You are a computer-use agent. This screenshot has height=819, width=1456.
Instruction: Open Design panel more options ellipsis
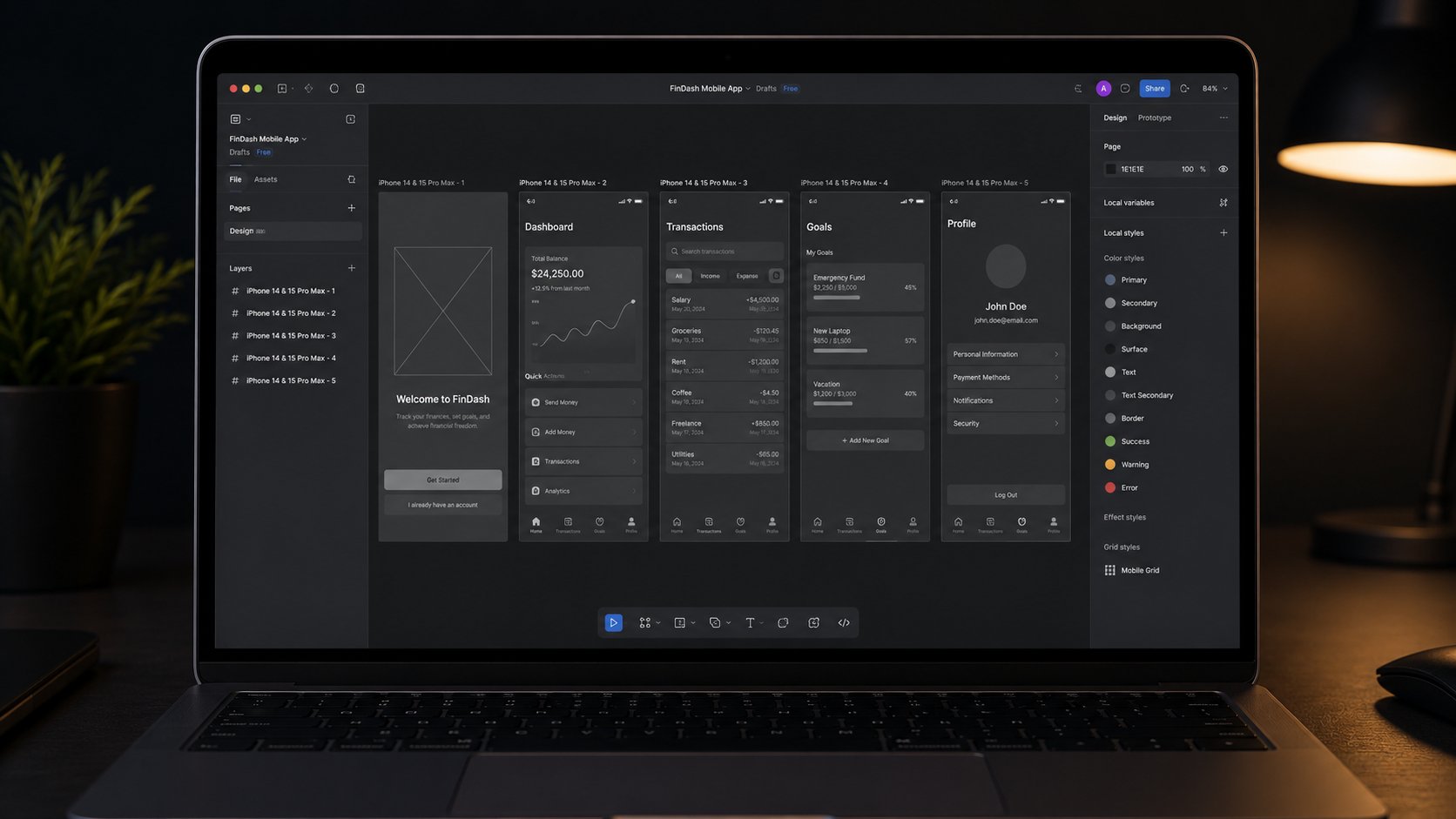(1223, 117)
